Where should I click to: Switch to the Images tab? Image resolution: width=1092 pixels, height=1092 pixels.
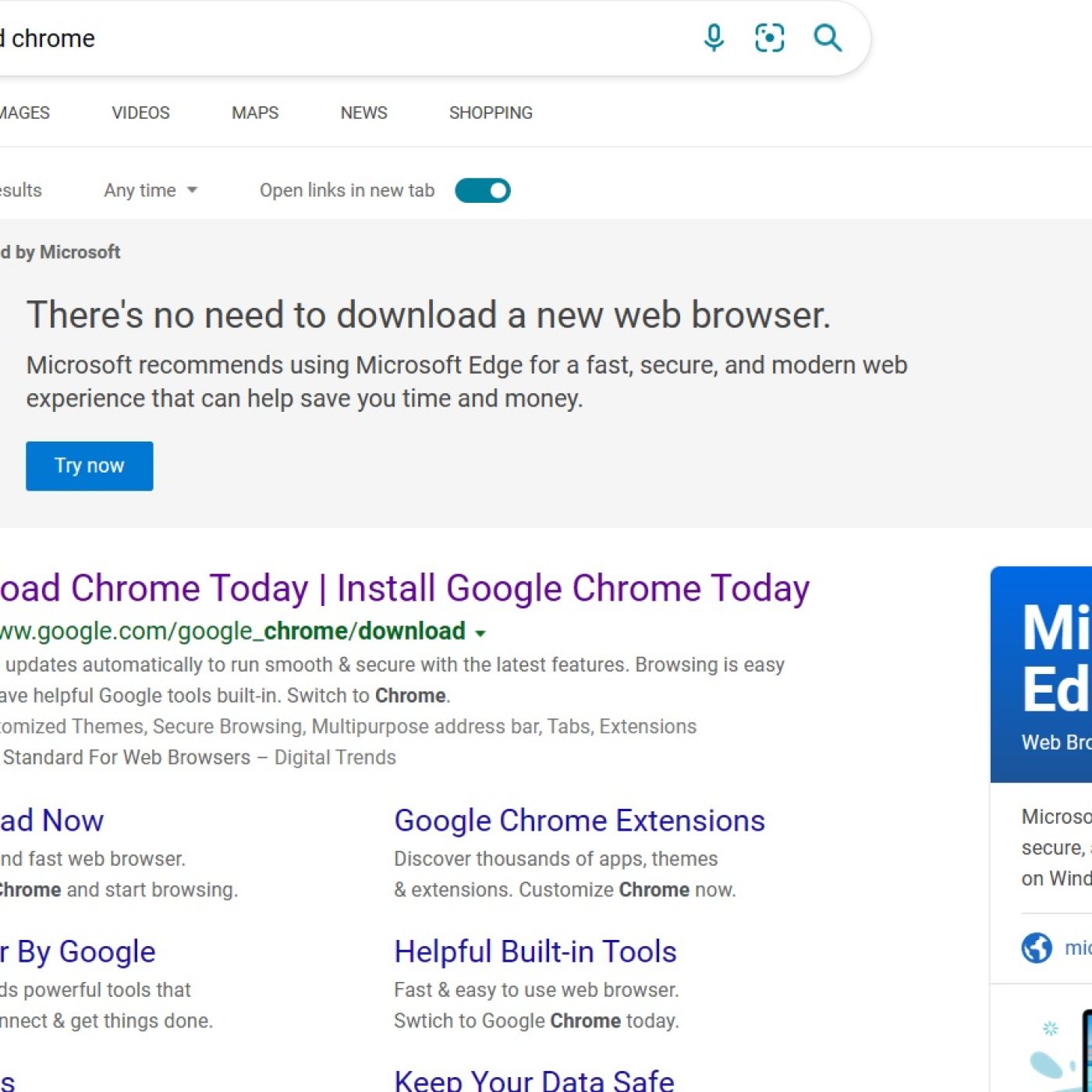24,113
